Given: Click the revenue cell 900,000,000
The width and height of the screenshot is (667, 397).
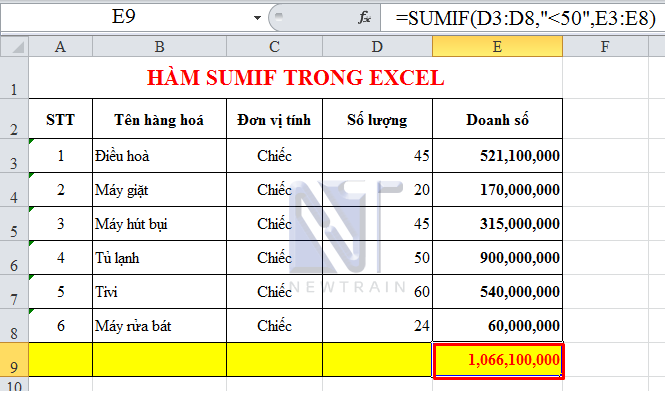Looking at the screenshot, I should pyautogui.click(x=497, y=258).
